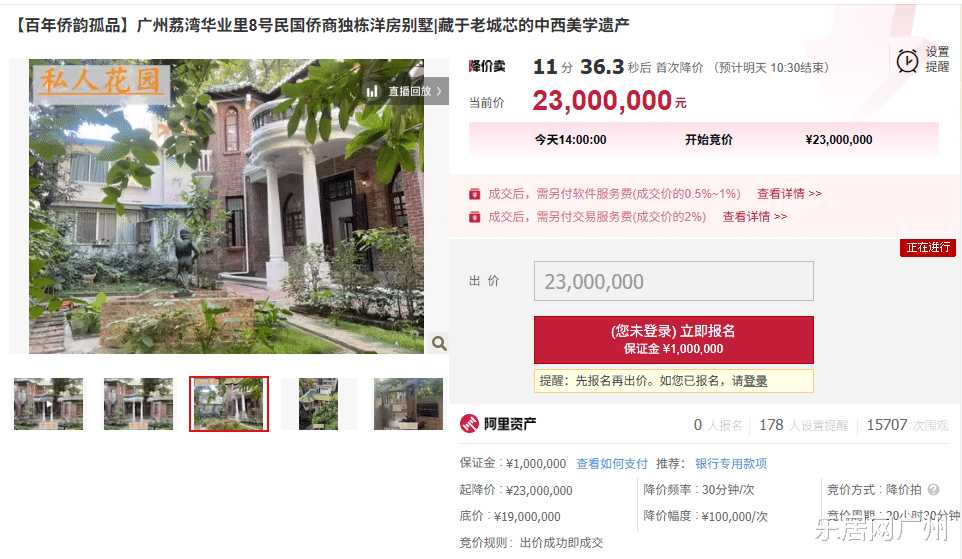Open the live replay bar chart icon
Image resolution: width=962 pixels, height=559 pixels.
tap(372, 91)
